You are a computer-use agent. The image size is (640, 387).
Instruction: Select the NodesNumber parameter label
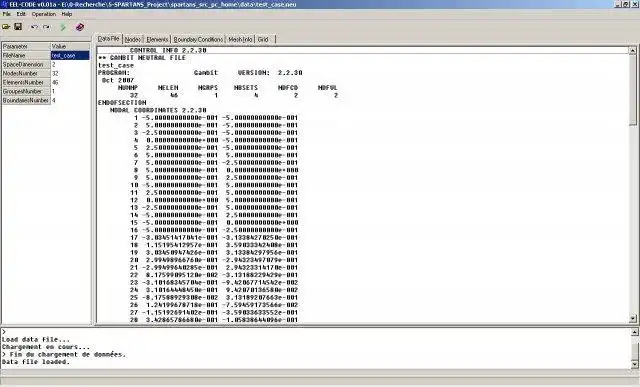point(26,73)
